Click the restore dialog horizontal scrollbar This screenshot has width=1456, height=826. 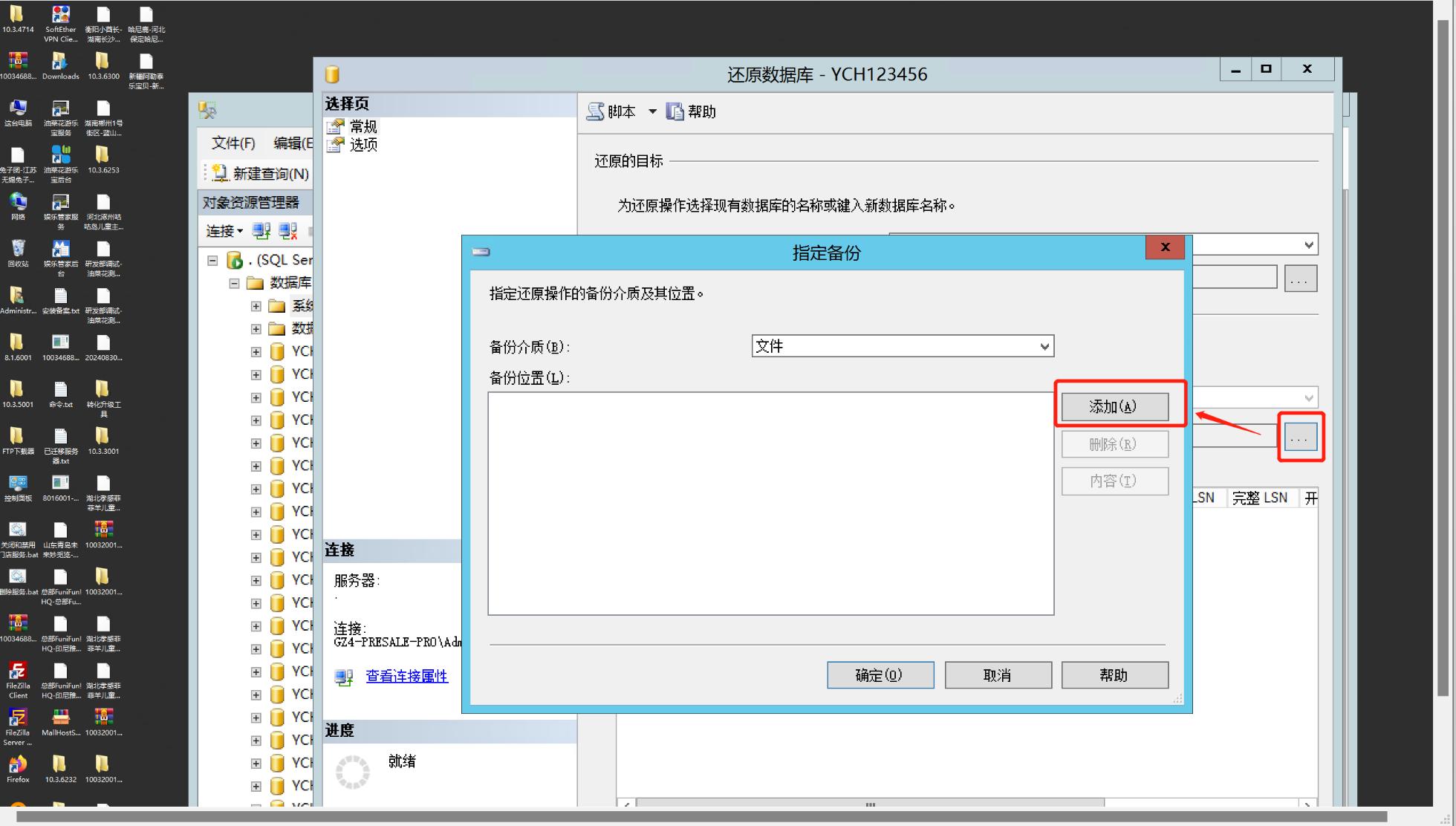869,803
